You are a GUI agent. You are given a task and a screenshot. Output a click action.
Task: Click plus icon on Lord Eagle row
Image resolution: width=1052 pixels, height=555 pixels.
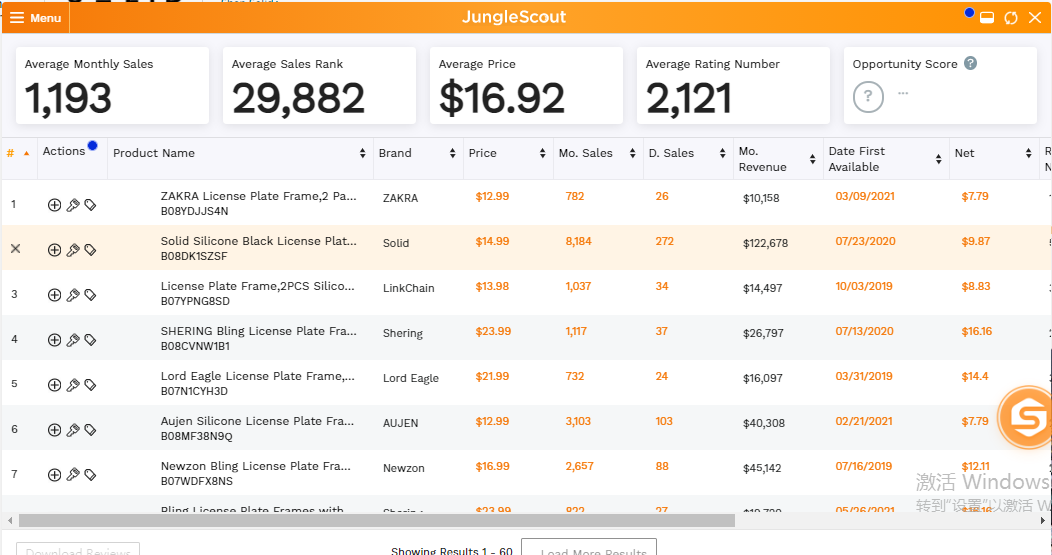pos(54,385)
